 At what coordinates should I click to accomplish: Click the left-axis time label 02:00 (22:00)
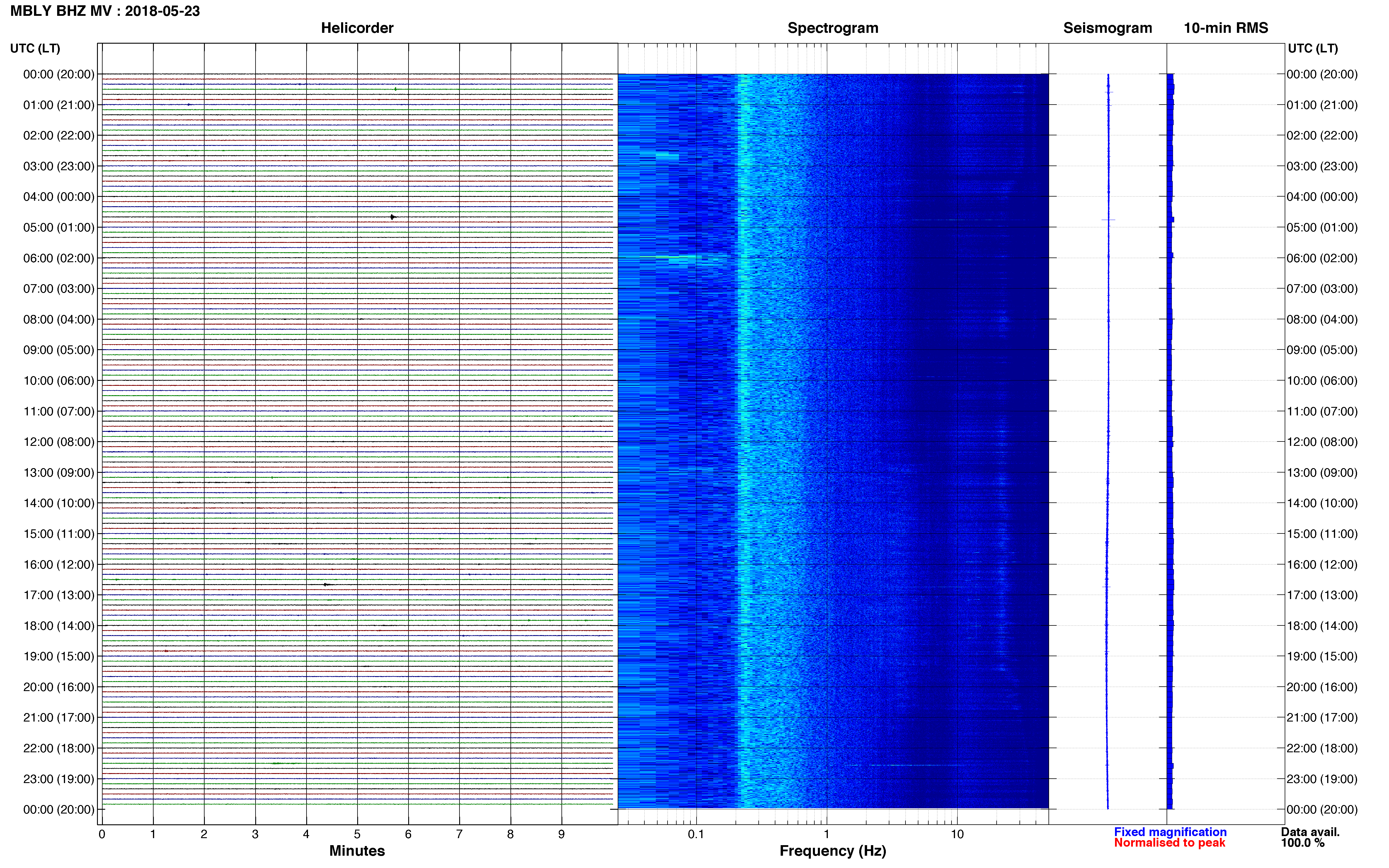(59, 135)
